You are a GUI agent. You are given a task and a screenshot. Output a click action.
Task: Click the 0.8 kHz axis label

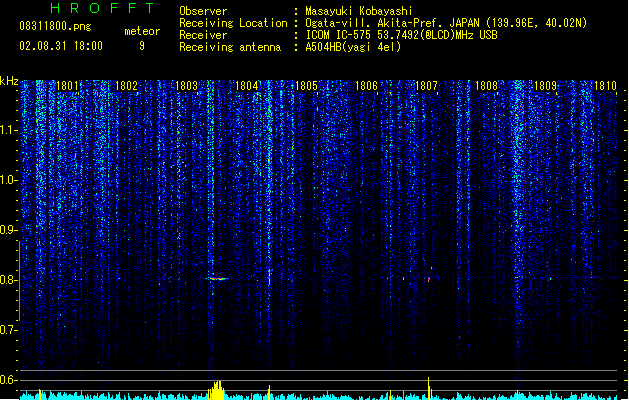point(8,280)
